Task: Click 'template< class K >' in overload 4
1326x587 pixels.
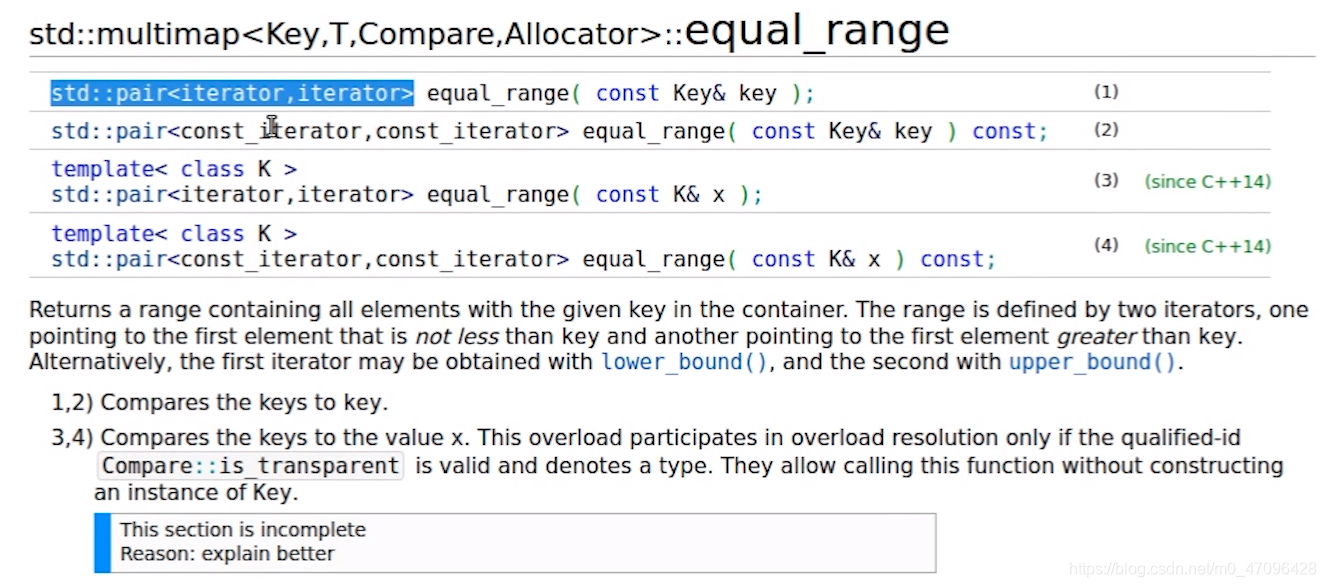Action: (x=174, y=234)
